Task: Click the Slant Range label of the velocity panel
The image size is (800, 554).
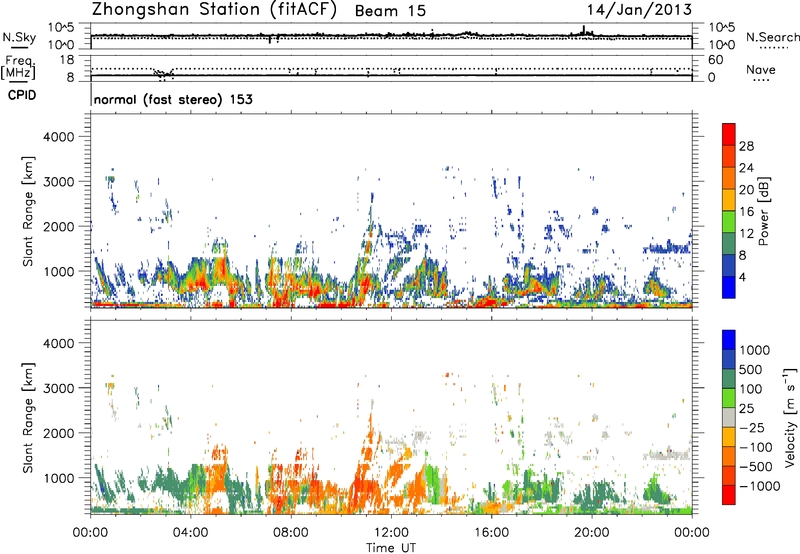Action: point(28,418)
